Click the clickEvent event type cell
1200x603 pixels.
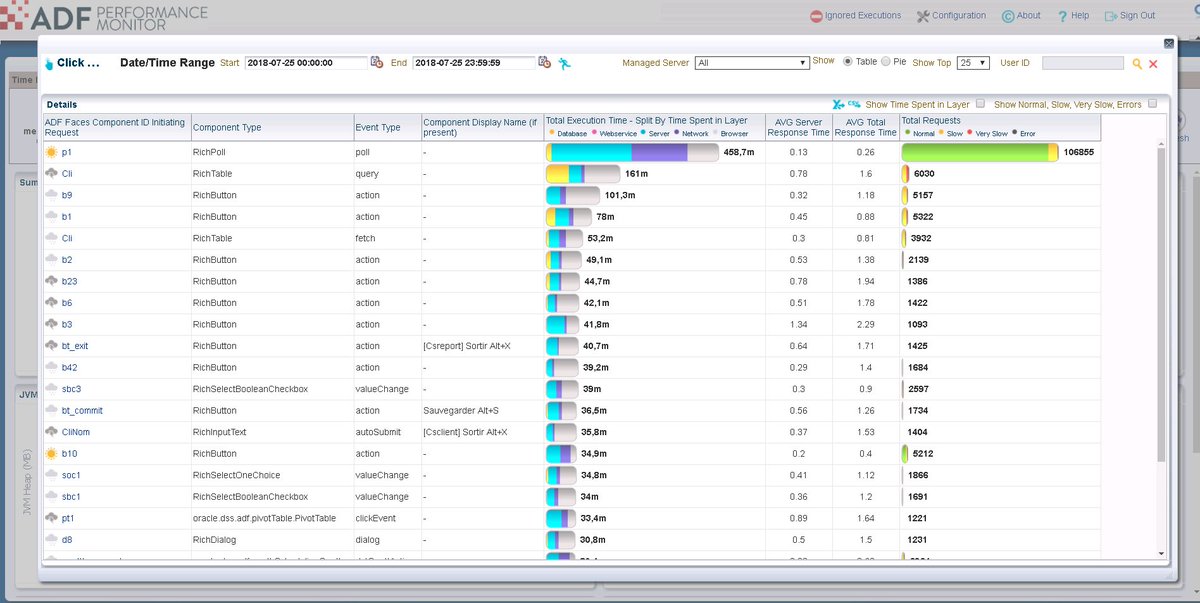[377, 518]
